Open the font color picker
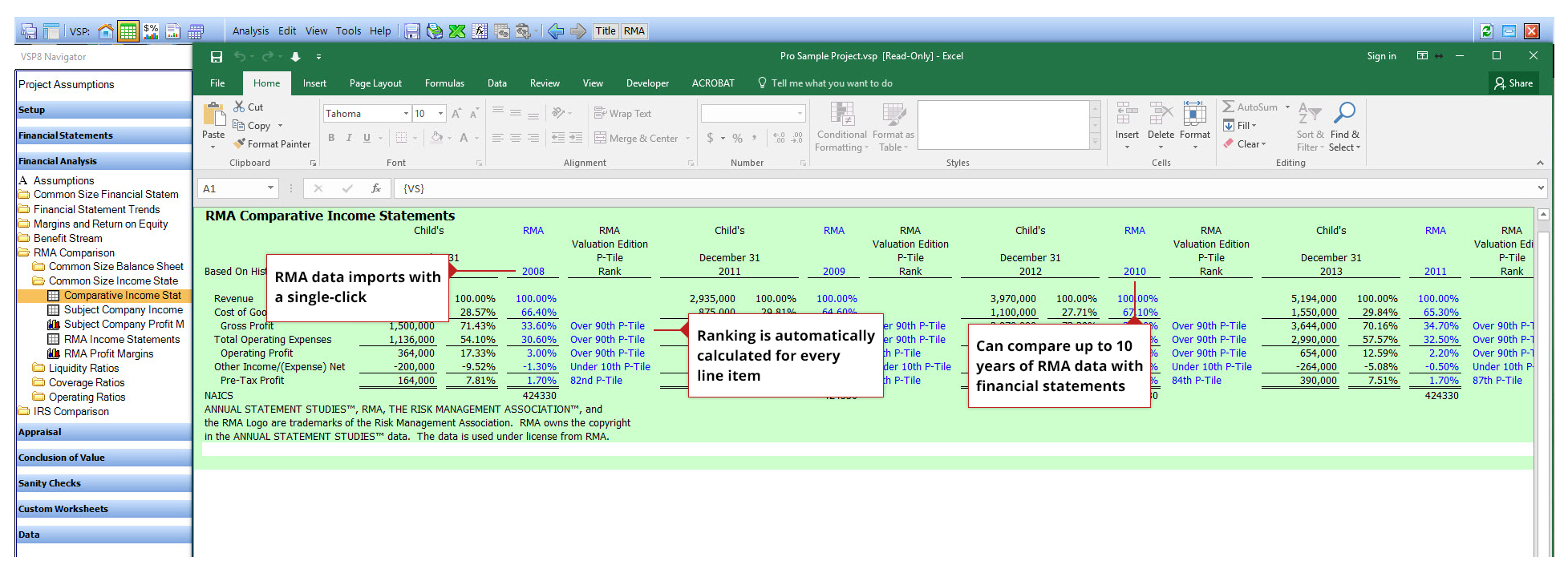 464,138
